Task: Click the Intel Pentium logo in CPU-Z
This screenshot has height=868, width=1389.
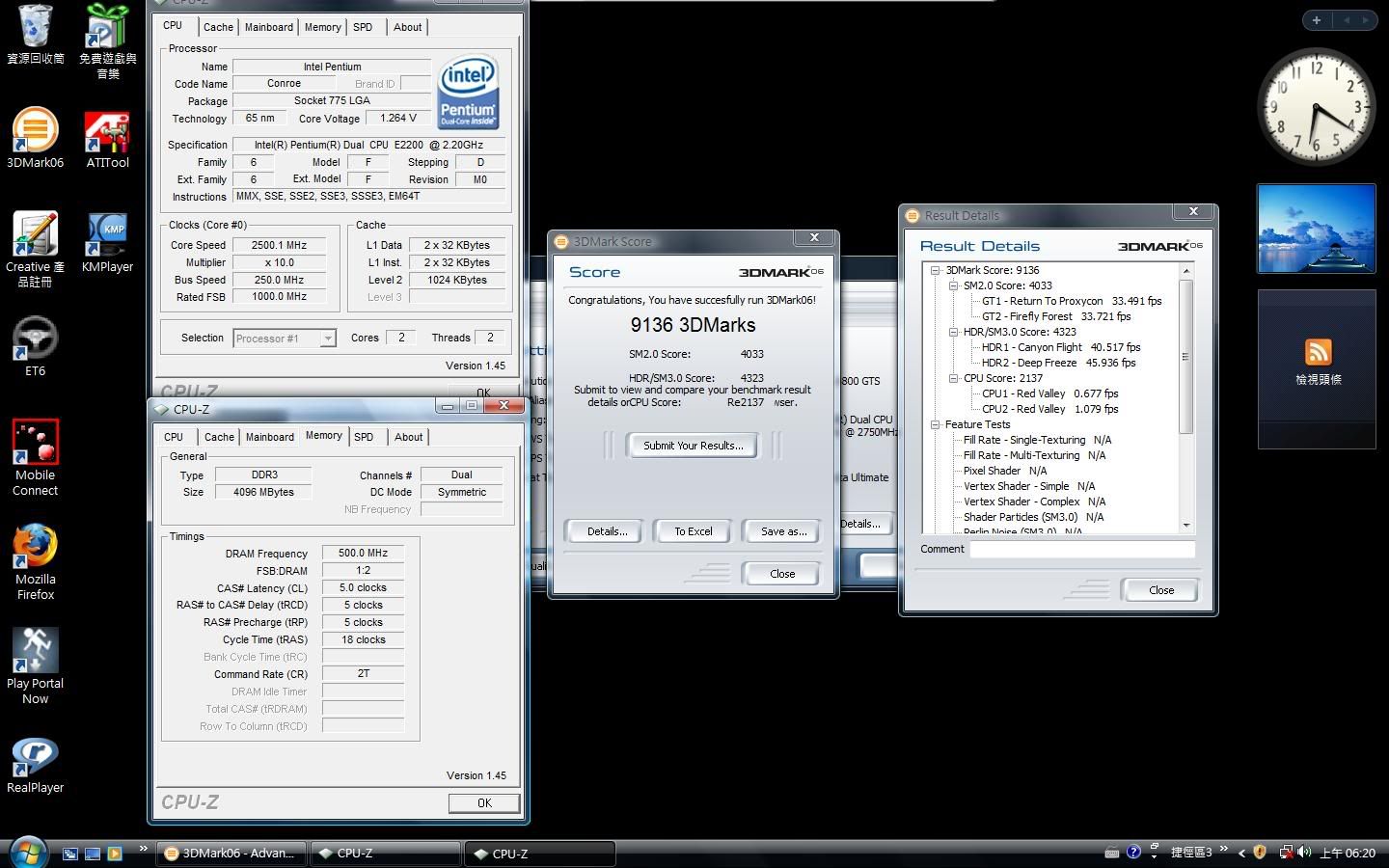Action: point(468,93)
